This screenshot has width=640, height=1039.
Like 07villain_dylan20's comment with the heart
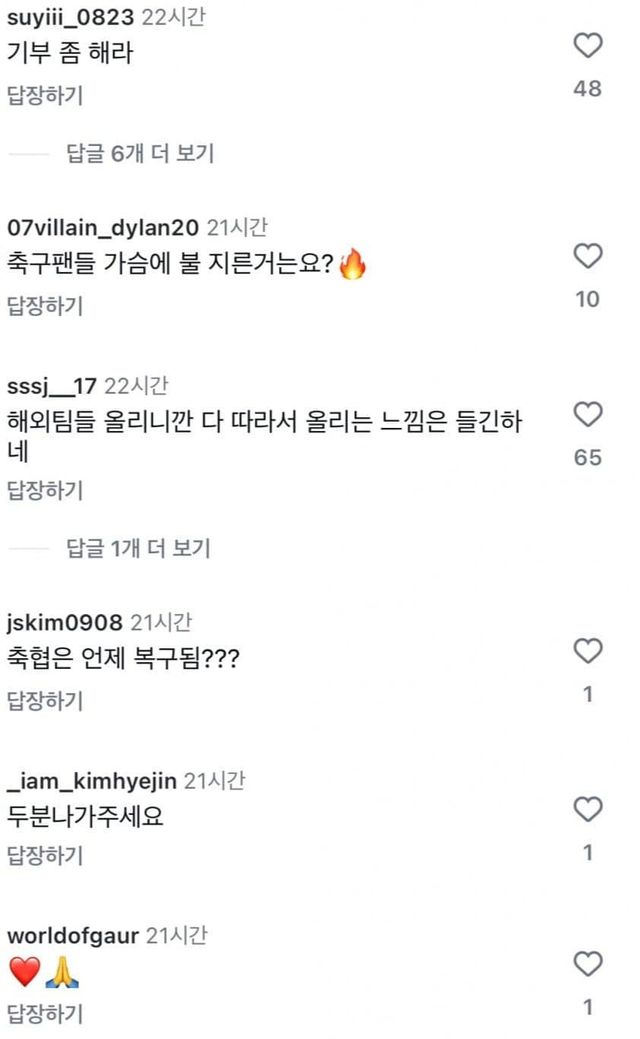[x=588, y=257]
